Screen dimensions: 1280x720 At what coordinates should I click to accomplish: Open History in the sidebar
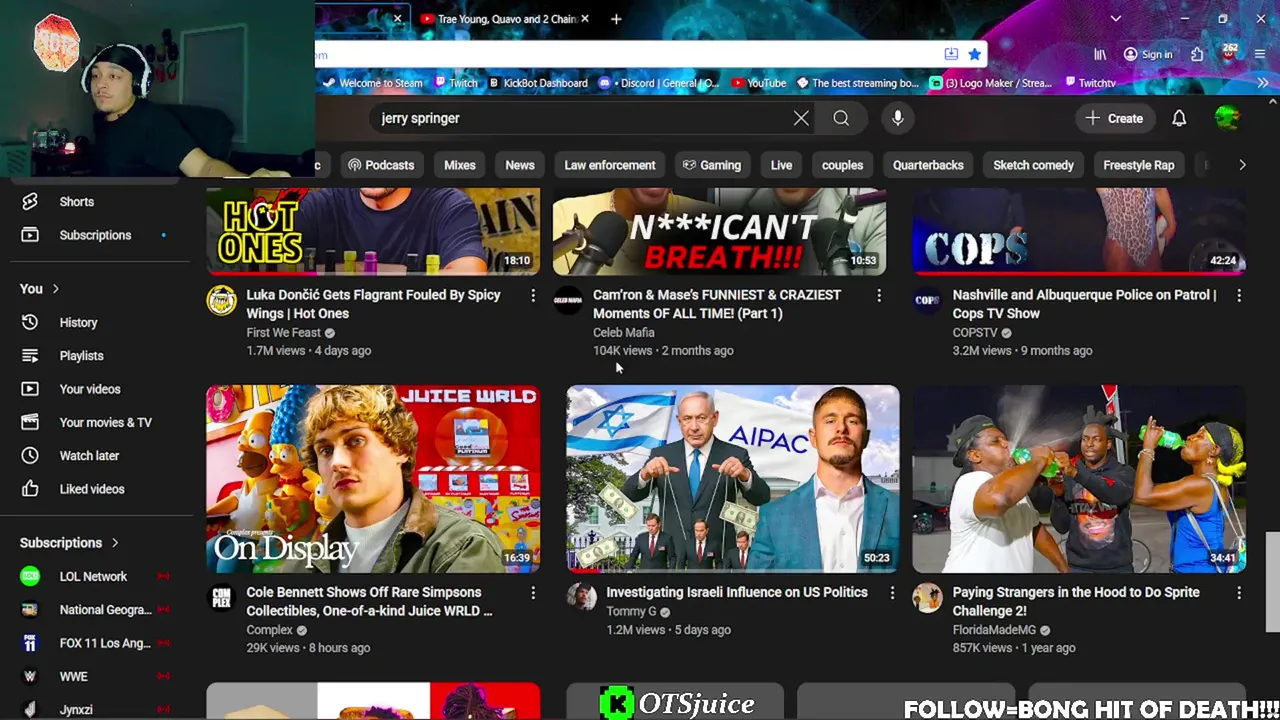tap(78, 322)
